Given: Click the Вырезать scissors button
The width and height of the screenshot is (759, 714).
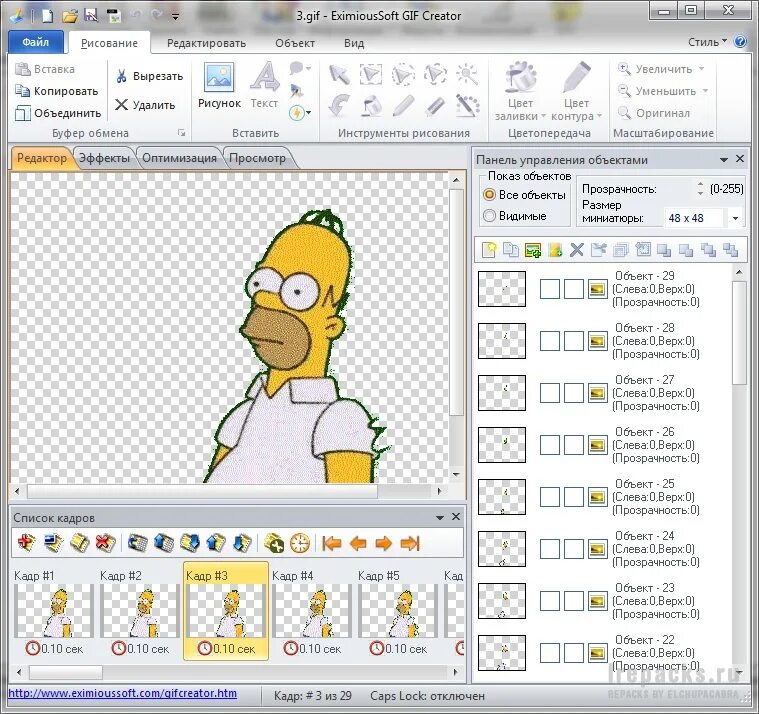Looking at the screenshot, I should pyautogui.click(x=149, y=76).
